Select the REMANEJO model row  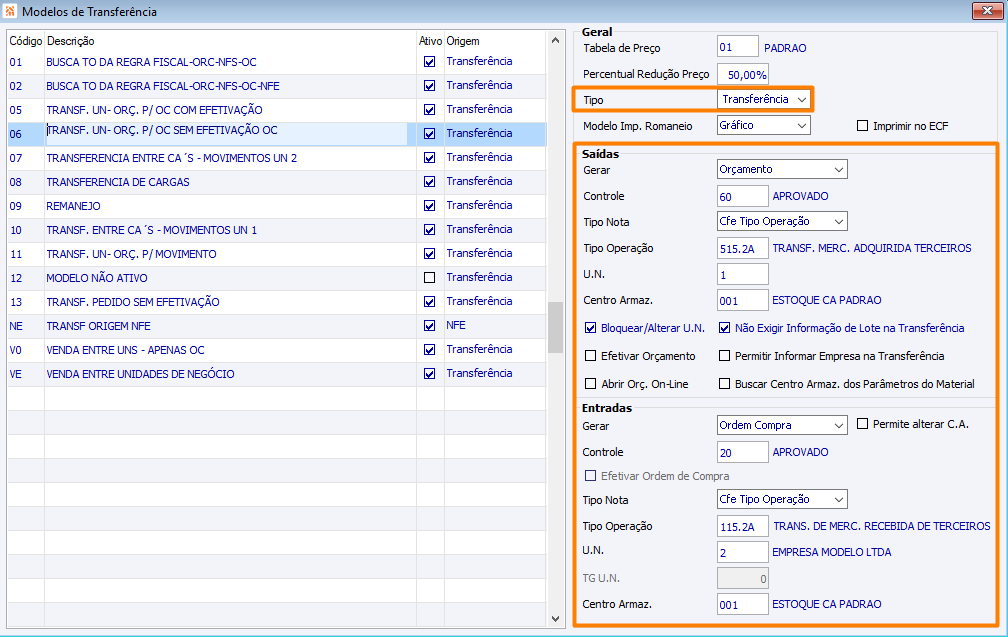(x=276, y=206)
